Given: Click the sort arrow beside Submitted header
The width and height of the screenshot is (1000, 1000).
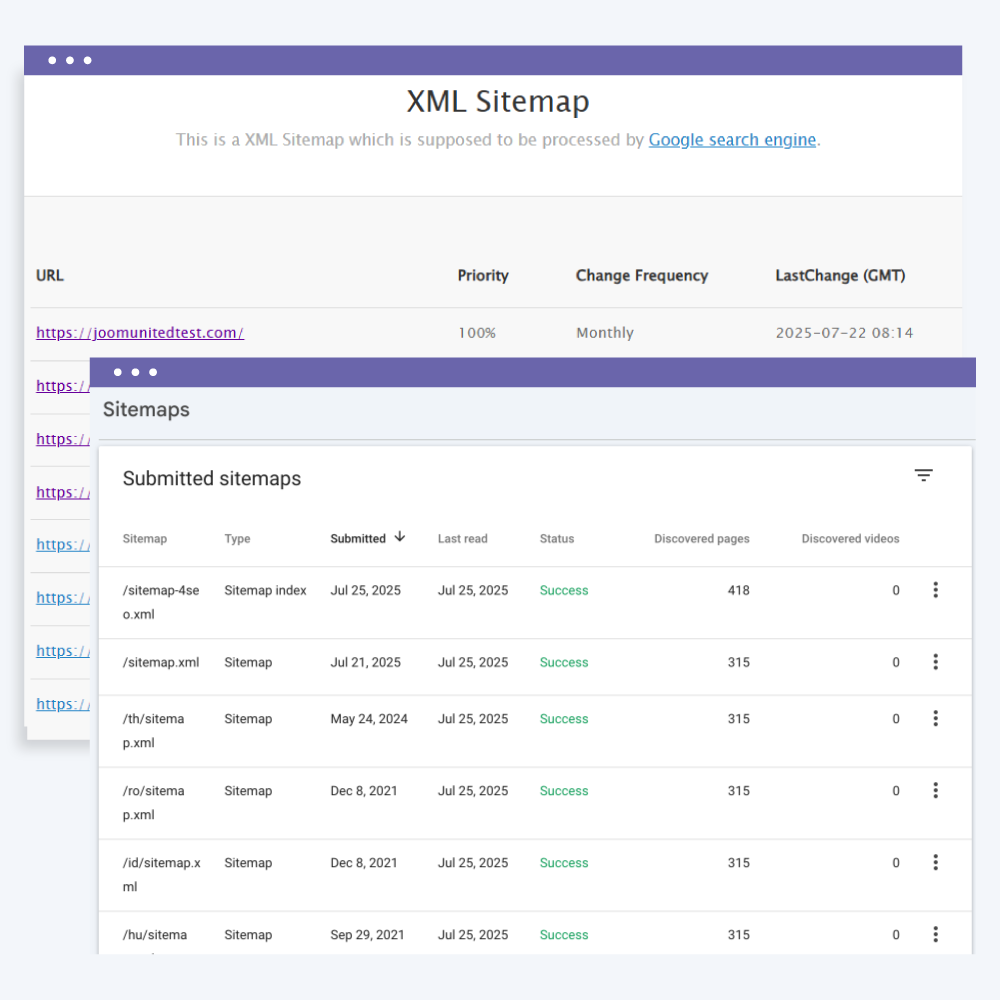Looking at the screenshot, I should [399, 537].
